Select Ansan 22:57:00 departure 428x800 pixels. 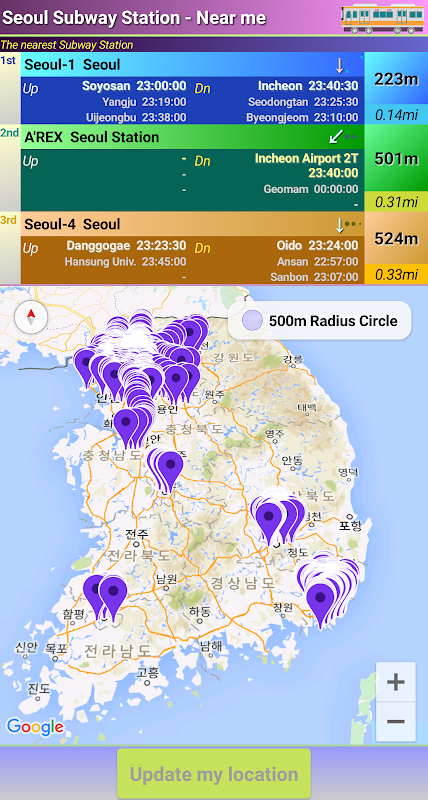tap(318, 262)
